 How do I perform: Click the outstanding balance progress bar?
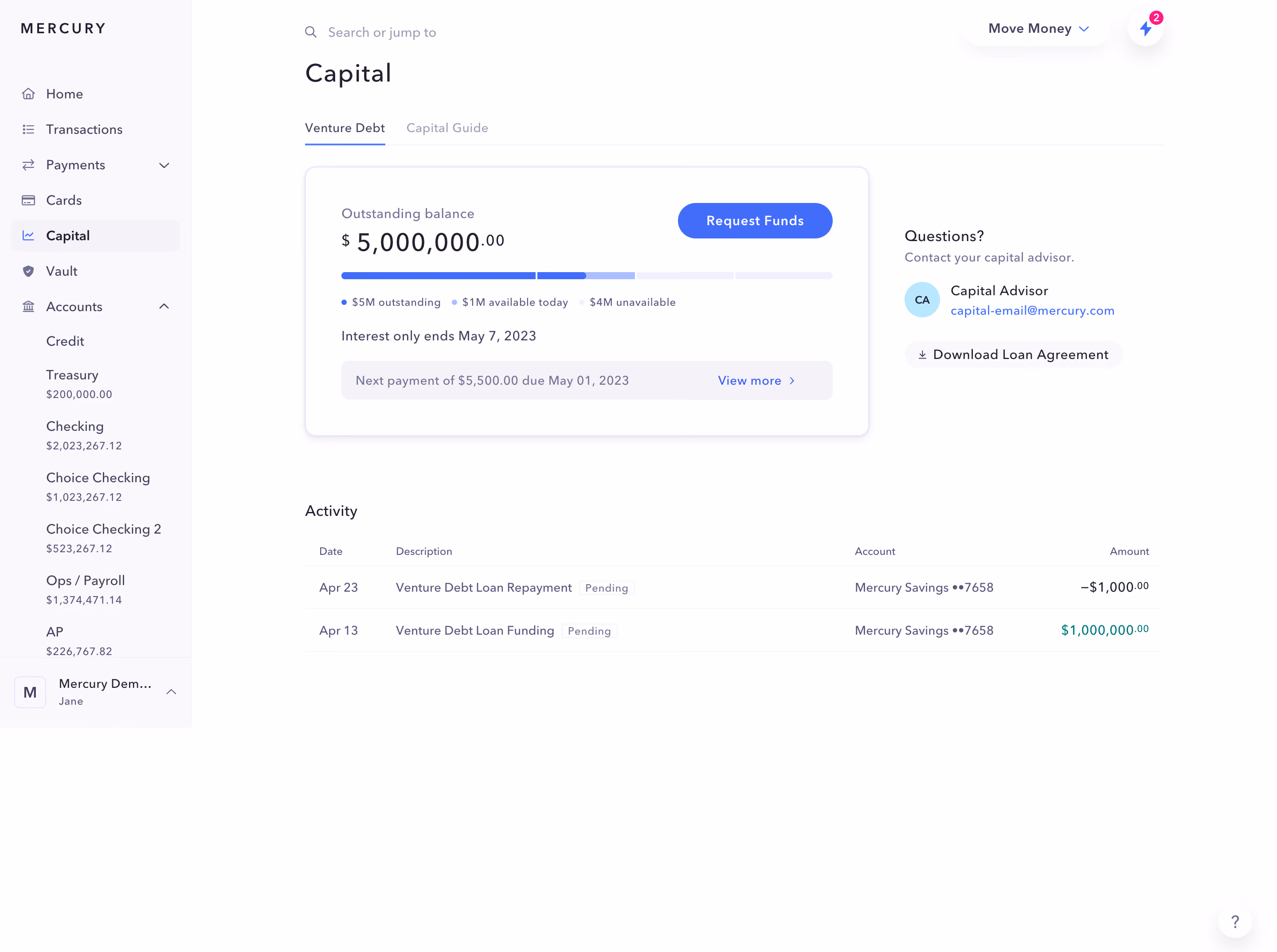click(x=587, y=276)
